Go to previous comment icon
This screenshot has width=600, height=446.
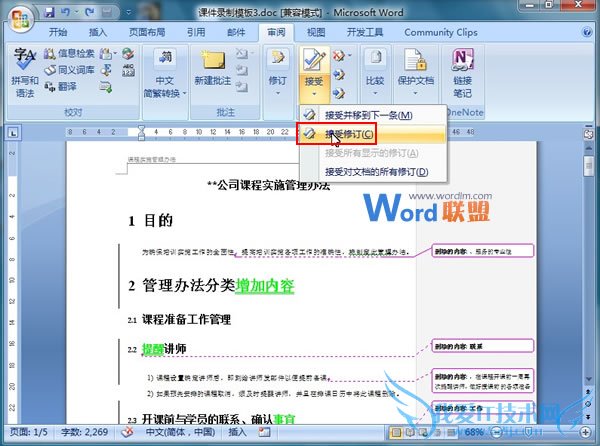click(242, 70)
